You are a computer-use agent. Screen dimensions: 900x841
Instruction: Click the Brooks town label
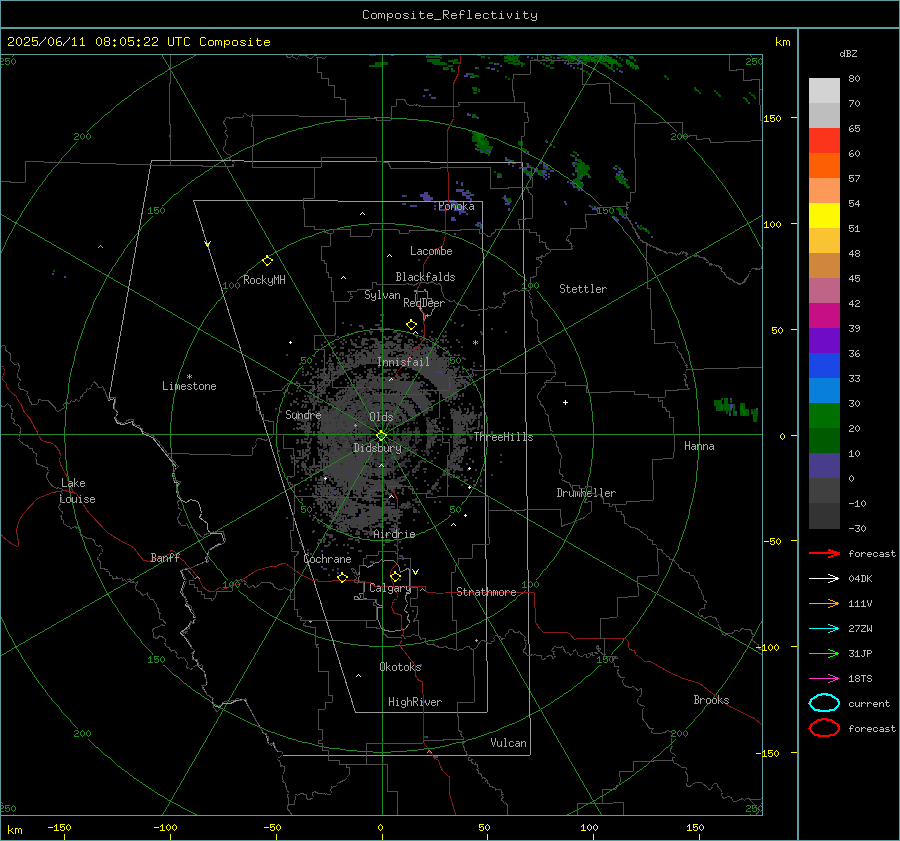711,700
